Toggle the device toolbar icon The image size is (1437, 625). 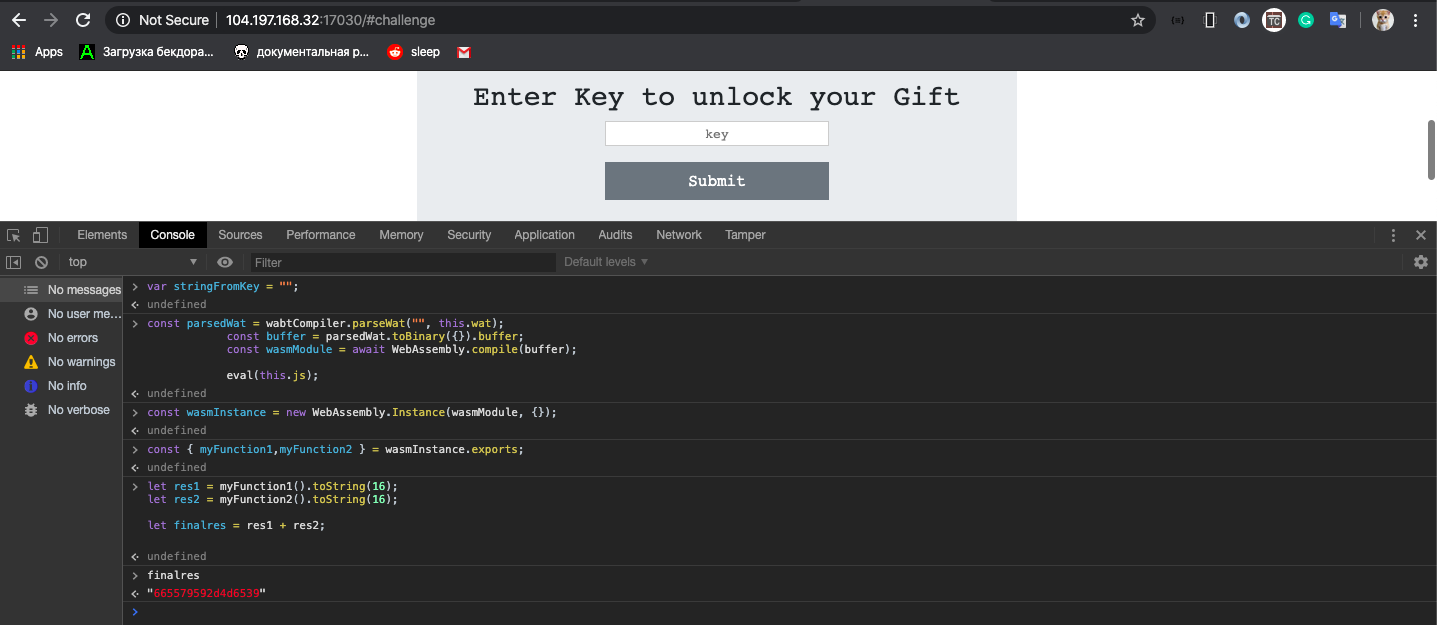click(x=40, y=235)
